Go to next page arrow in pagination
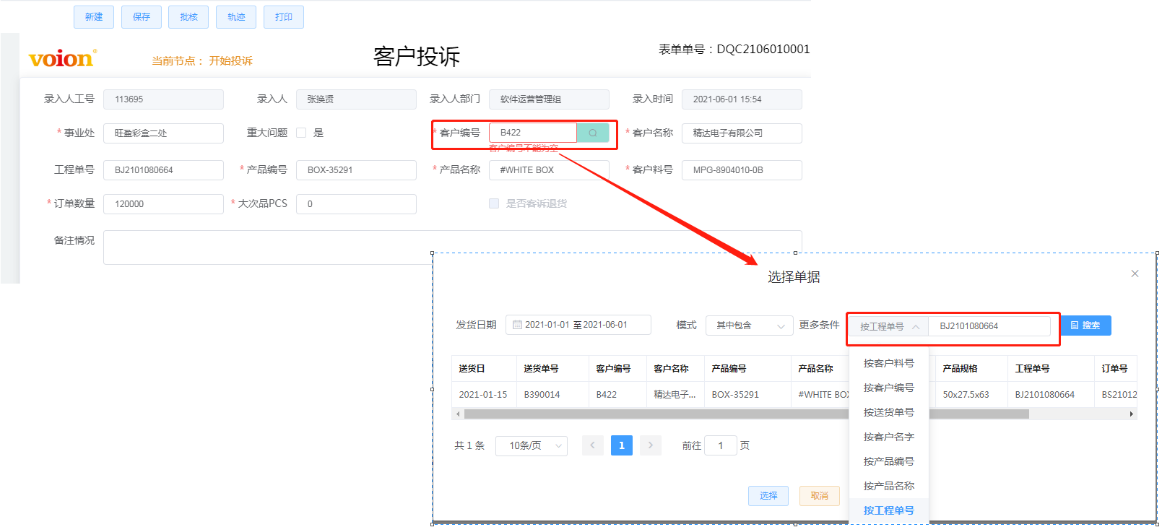 pyautogui.click(x=650, y=445)
